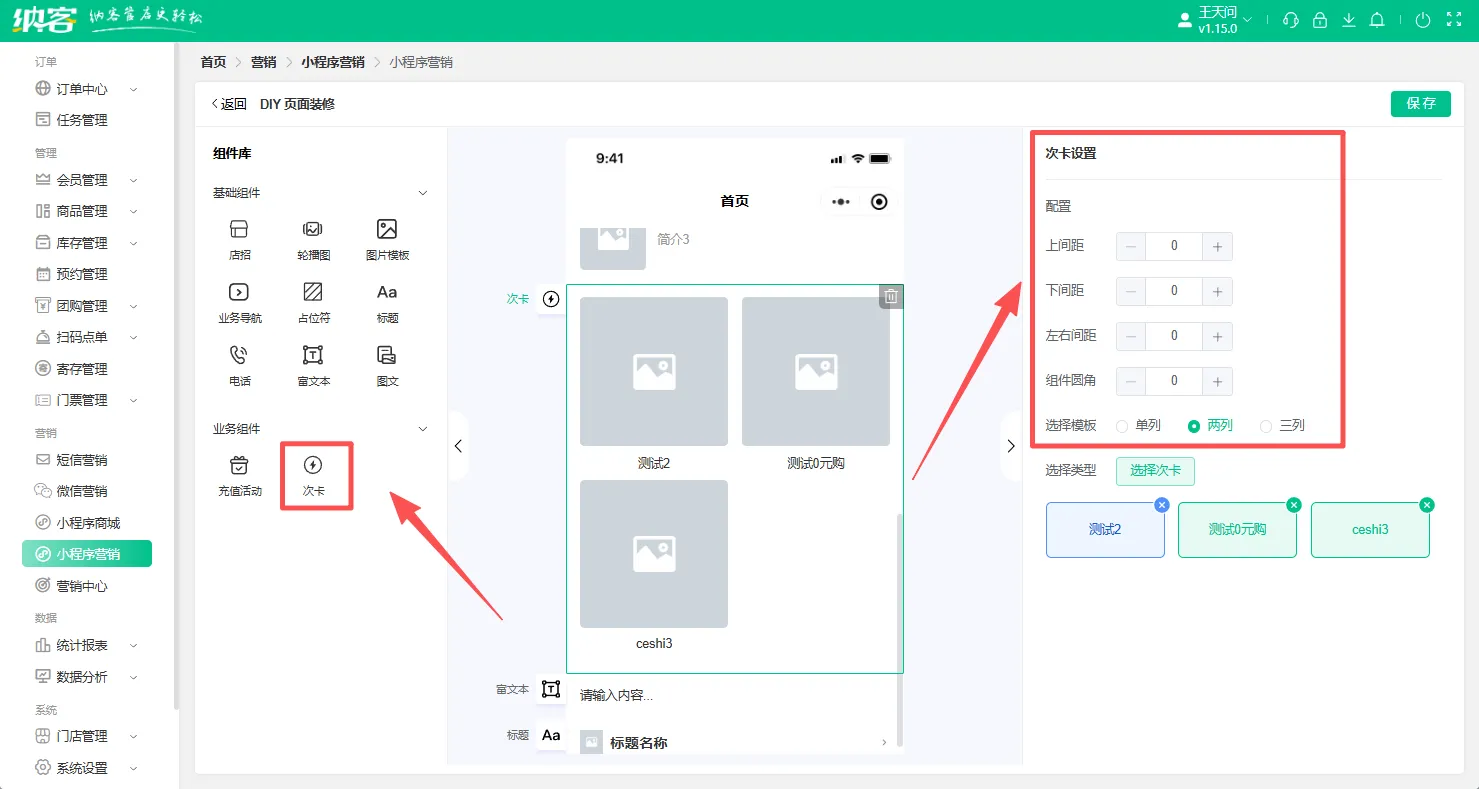Add the 电话 phone component
The image size is (1479, 789).
coord(239,365)
